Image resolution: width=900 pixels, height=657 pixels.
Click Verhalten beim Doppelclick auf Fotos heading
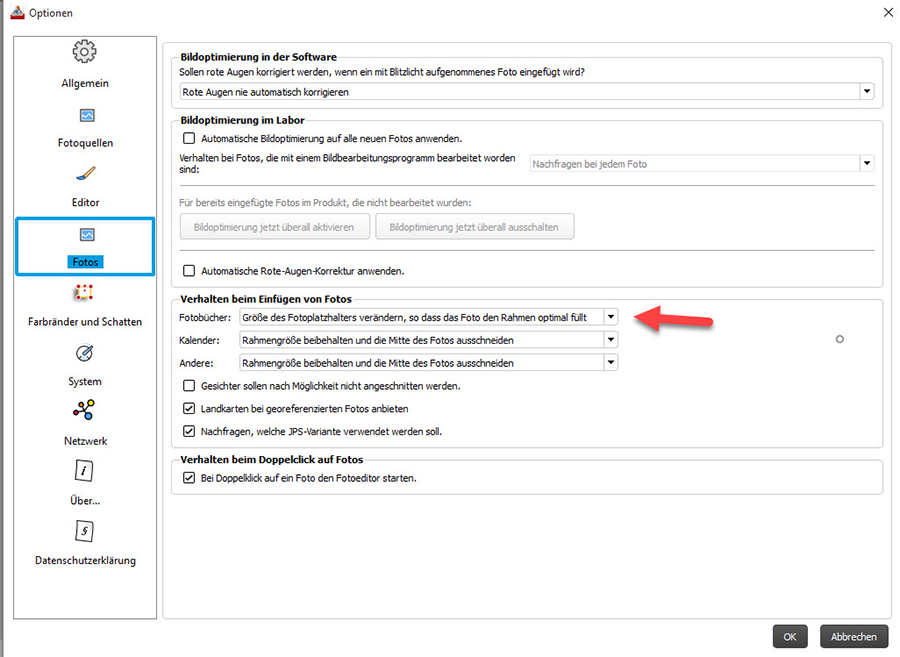[271, 460]
